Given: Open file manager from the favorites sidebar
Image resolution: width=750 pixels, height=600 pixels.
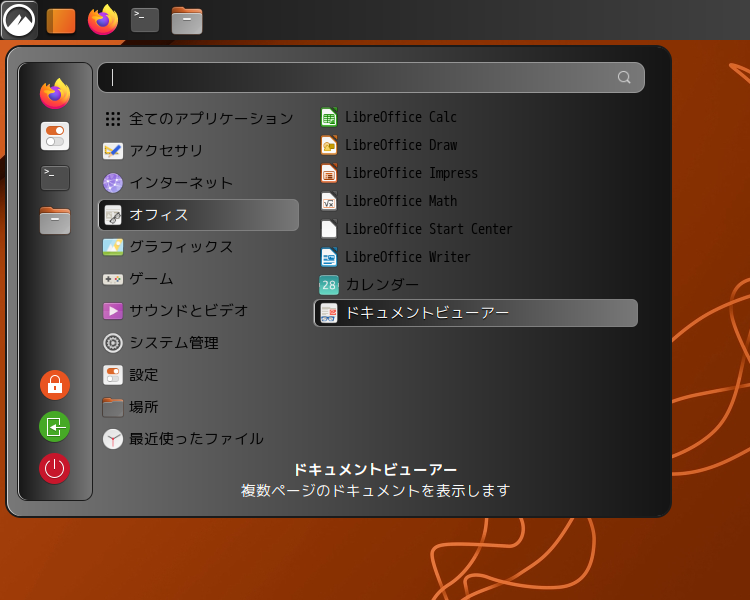Looking at the screenshot, I should tap(55, 221).
